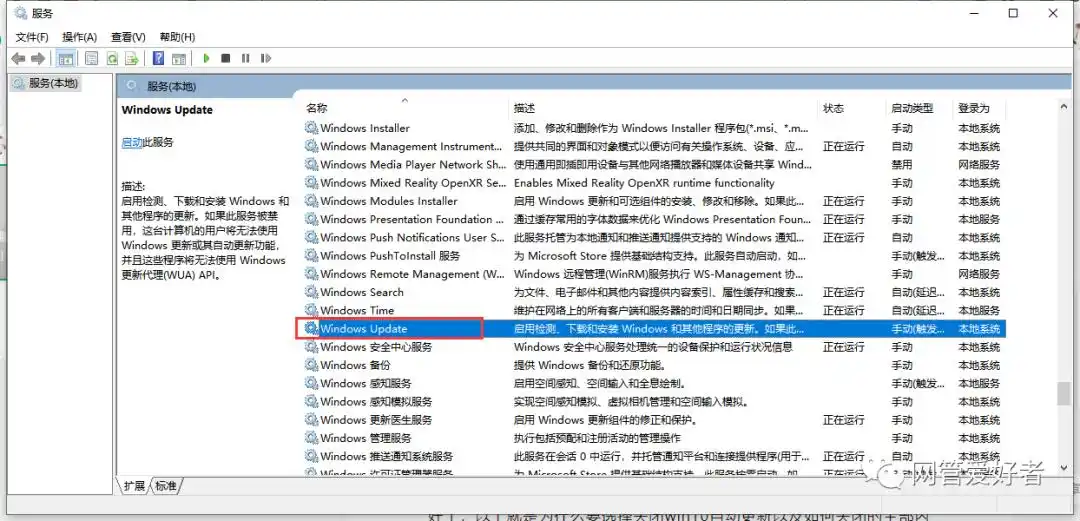Pause the service with the pause icon
The height and width of the screenshot is (521, 1080).
click(245, 59)
